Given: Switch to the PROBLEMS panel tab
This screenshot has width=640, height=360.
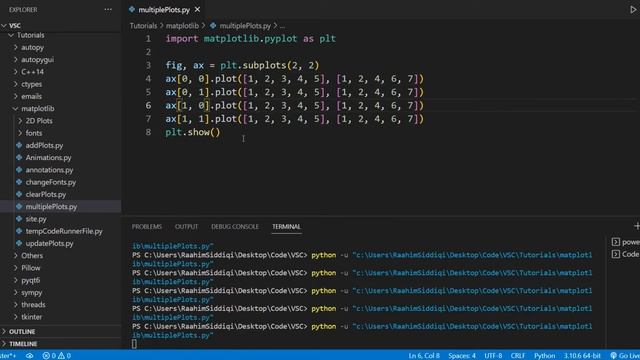Looking at the screenshot, I should [x=147, y=227].
